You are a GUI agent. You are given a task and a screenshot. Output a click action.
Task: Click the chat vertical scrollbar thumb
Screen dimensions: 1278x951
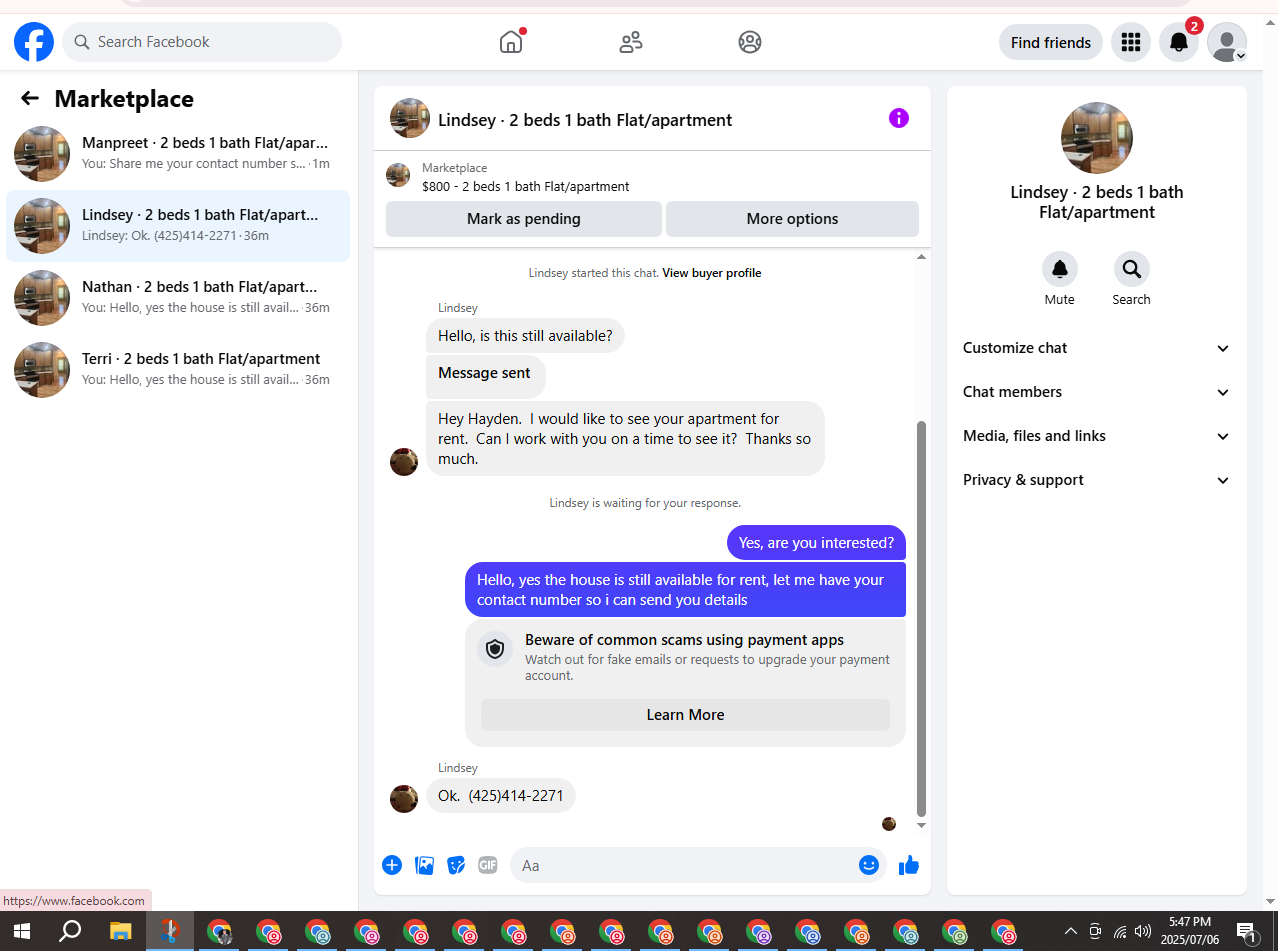[x=922, y=618]
